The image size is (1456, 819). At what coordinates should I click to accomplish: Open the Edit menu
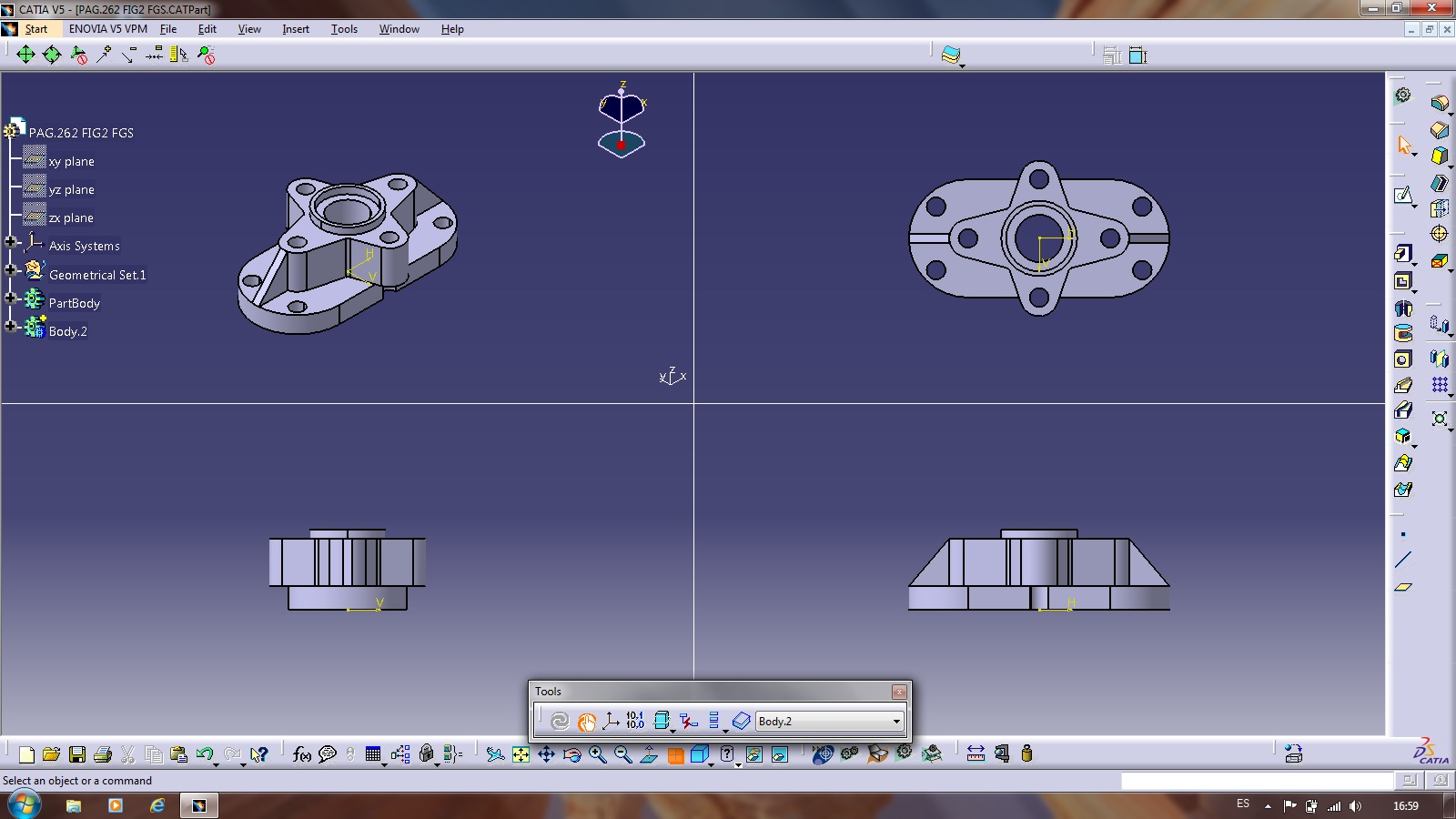click(x=207, y=29)
